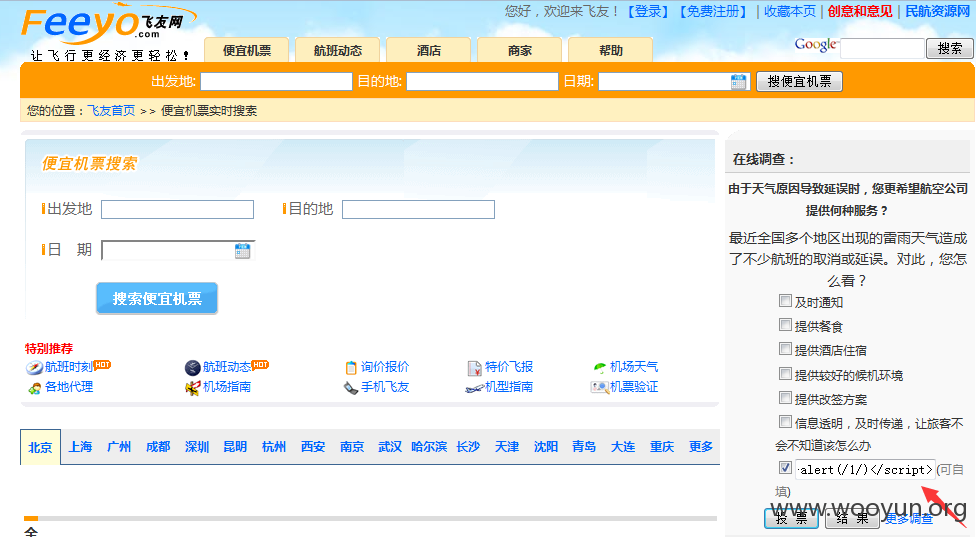Viewport: 976px width, 537px height.
Task: Open the 便宜机票 navigation tab
Action: [x=246, y=50]
